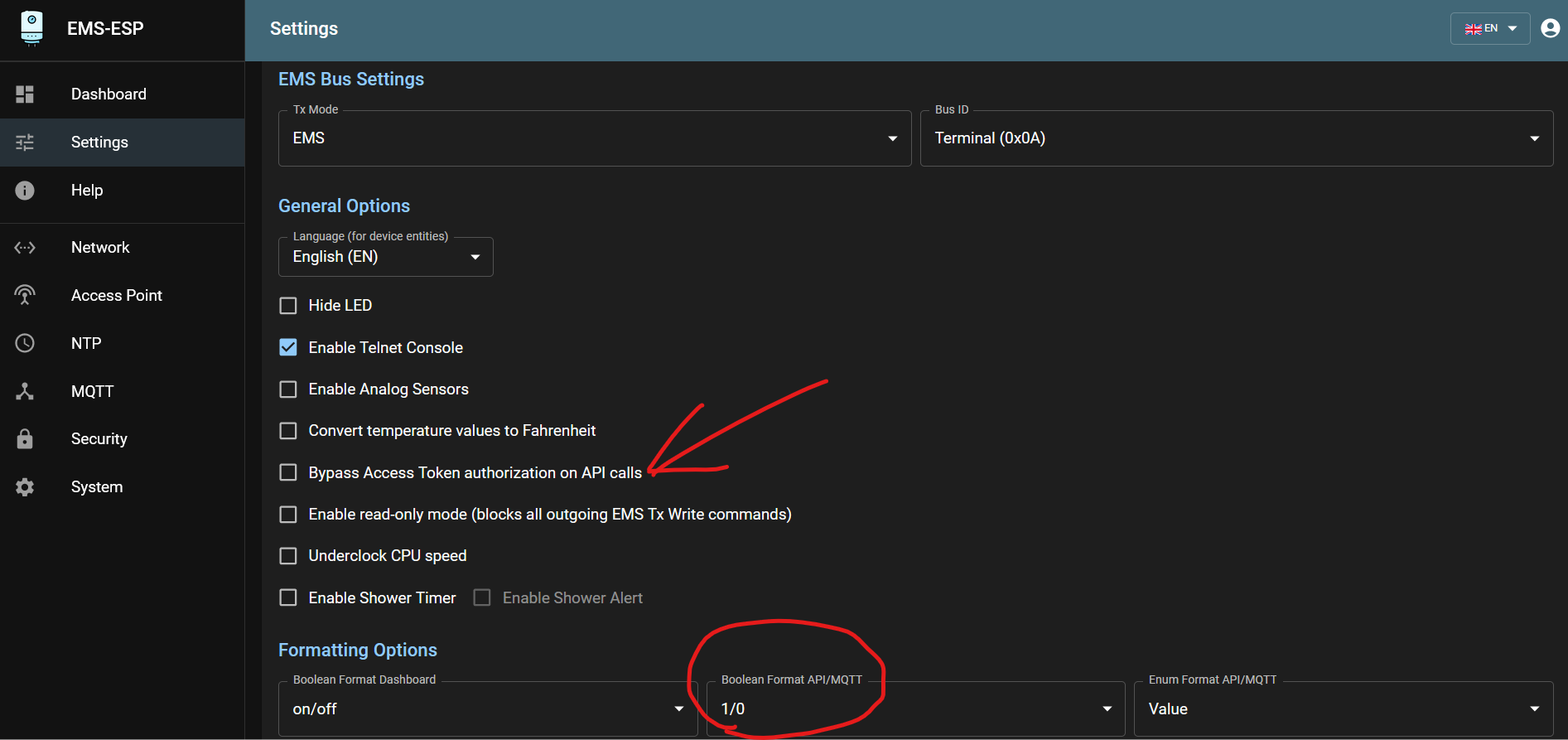This screenshot has width=1568, height=740.
Task: Check Convert temperature values to Fahrenheit
Action: click(x=288, y=431)
